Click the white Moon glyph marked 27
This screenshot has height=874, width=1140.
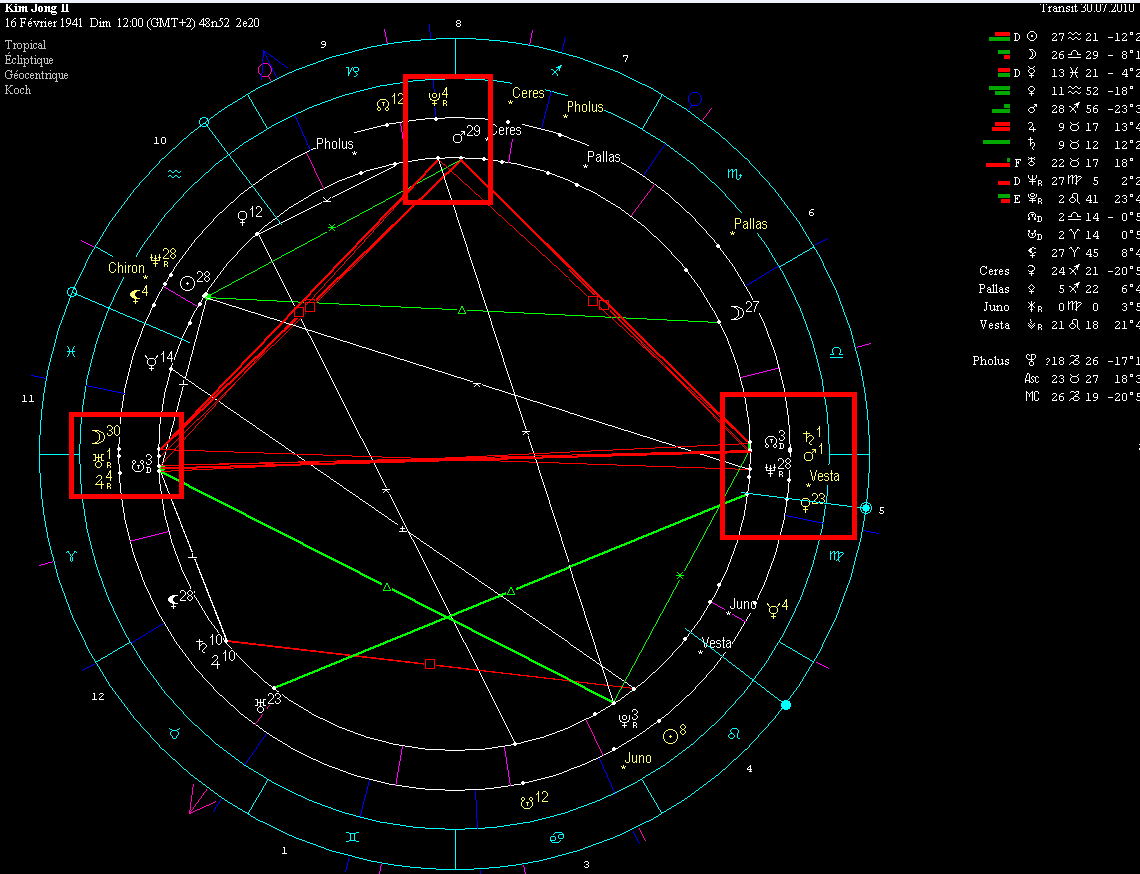pyautogui.click(x=736, y=314)
